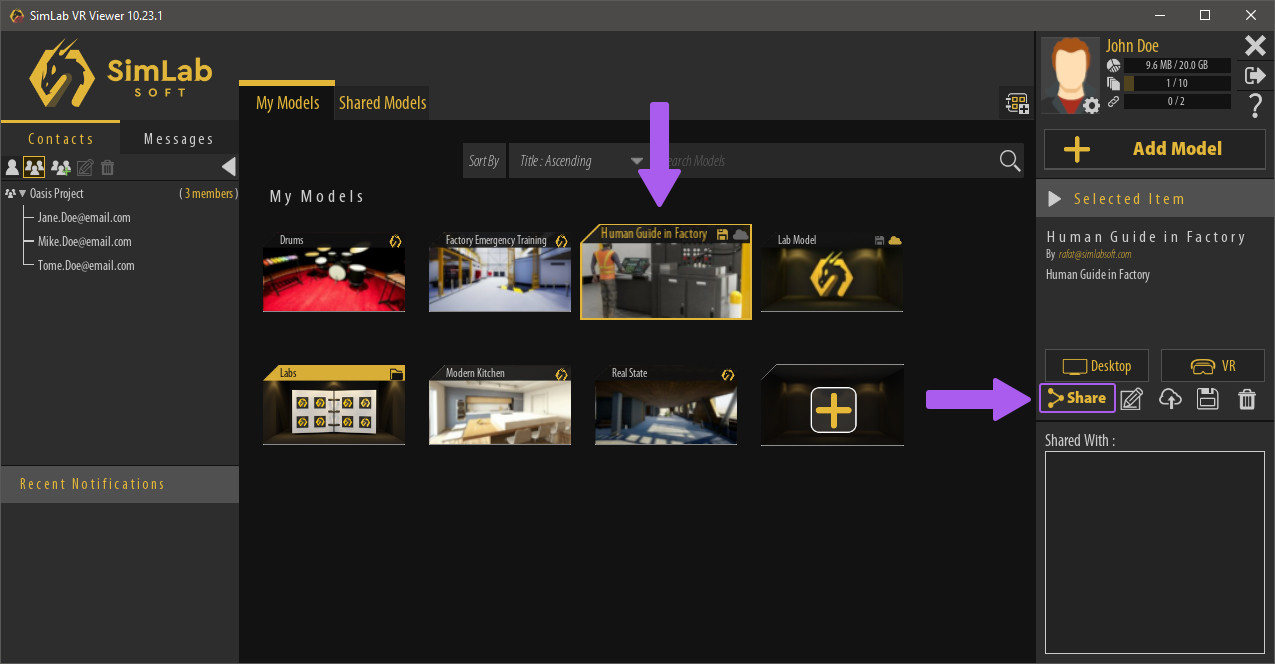Click save icon on Human Guide in Factory
This screenshot has height=664, width=1275.
tap(722, 234)
